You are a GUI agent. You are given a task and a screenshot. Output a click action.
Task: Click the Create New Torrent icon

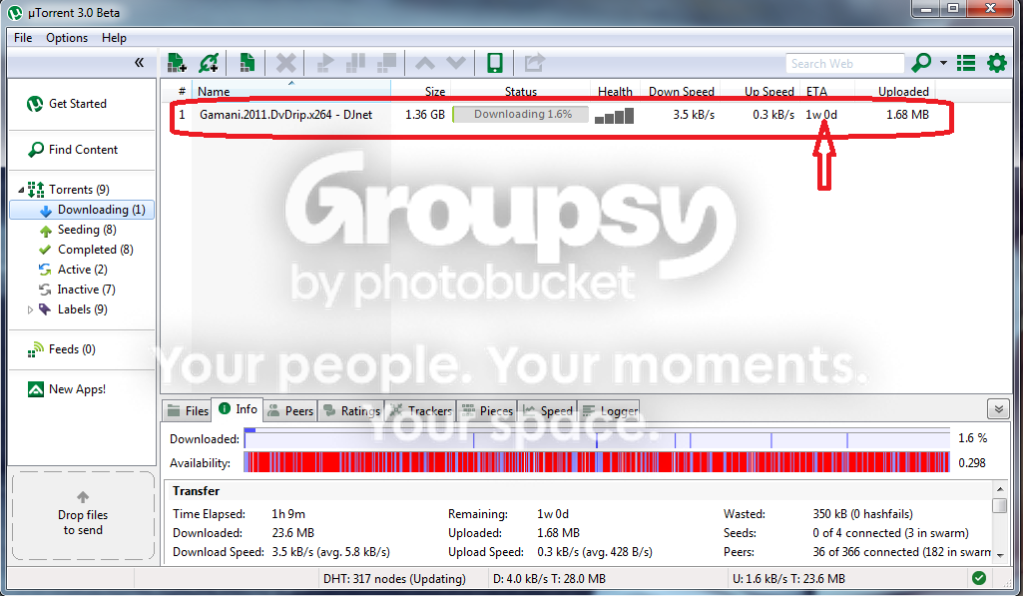pos(247,63)
